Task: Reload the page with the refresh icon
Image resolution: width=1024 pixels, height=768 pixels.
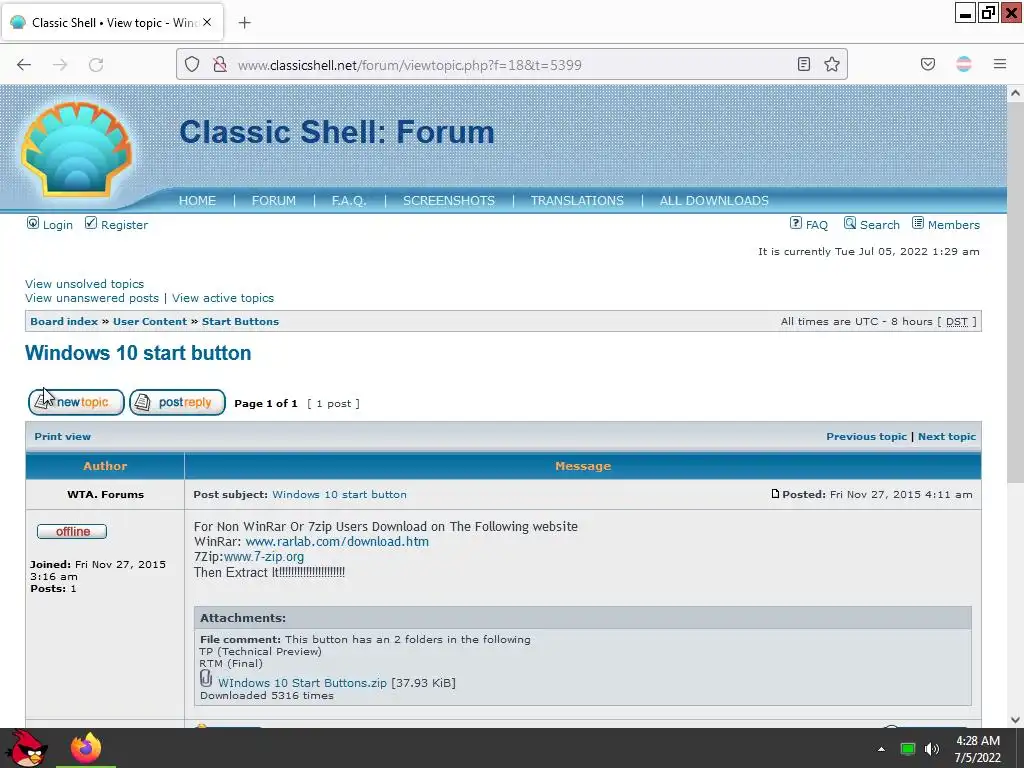Action: 96,64
